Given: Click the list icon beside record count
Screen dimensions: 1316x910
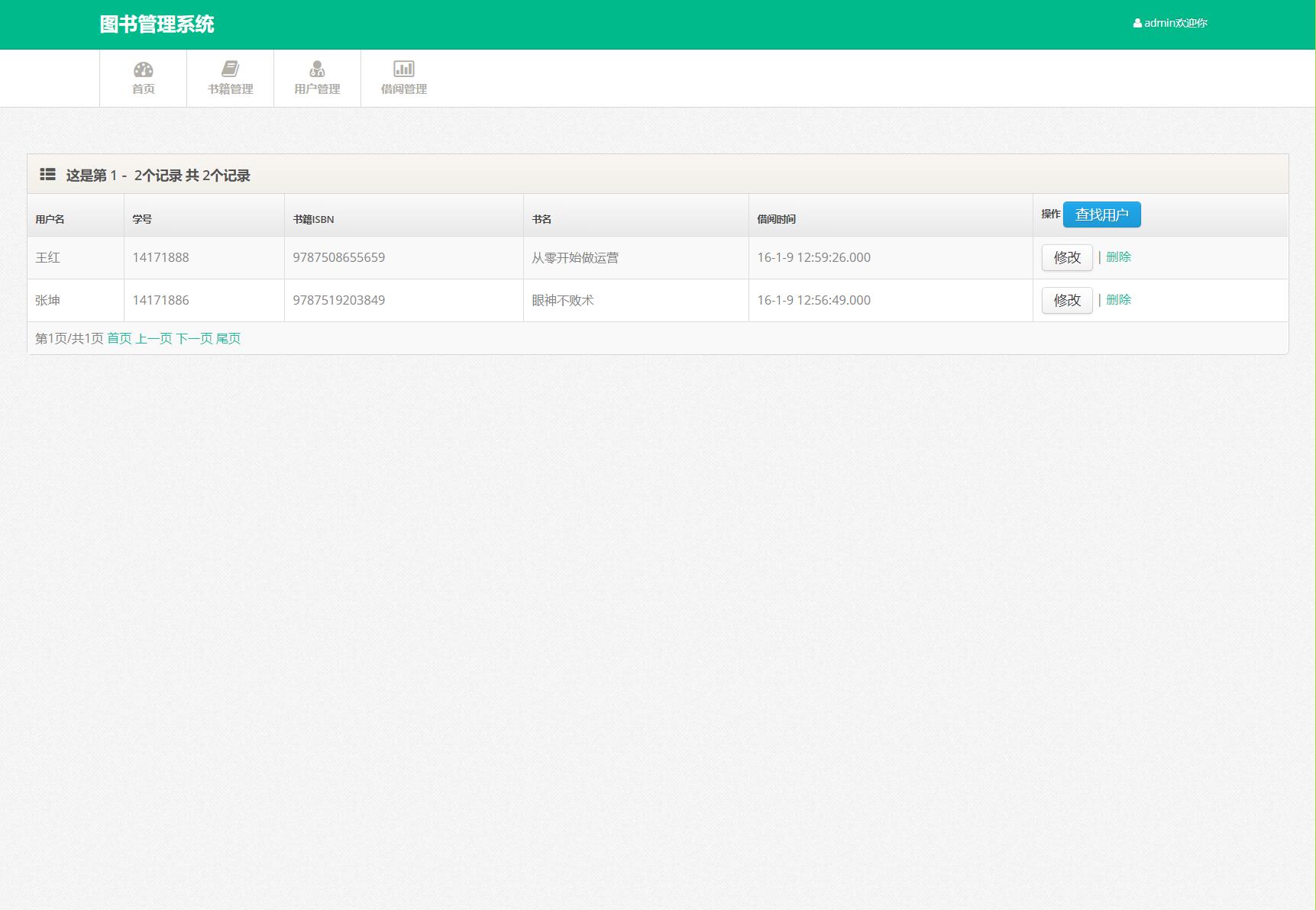Looking at the screenshot, I should click(x=47, y=175).
